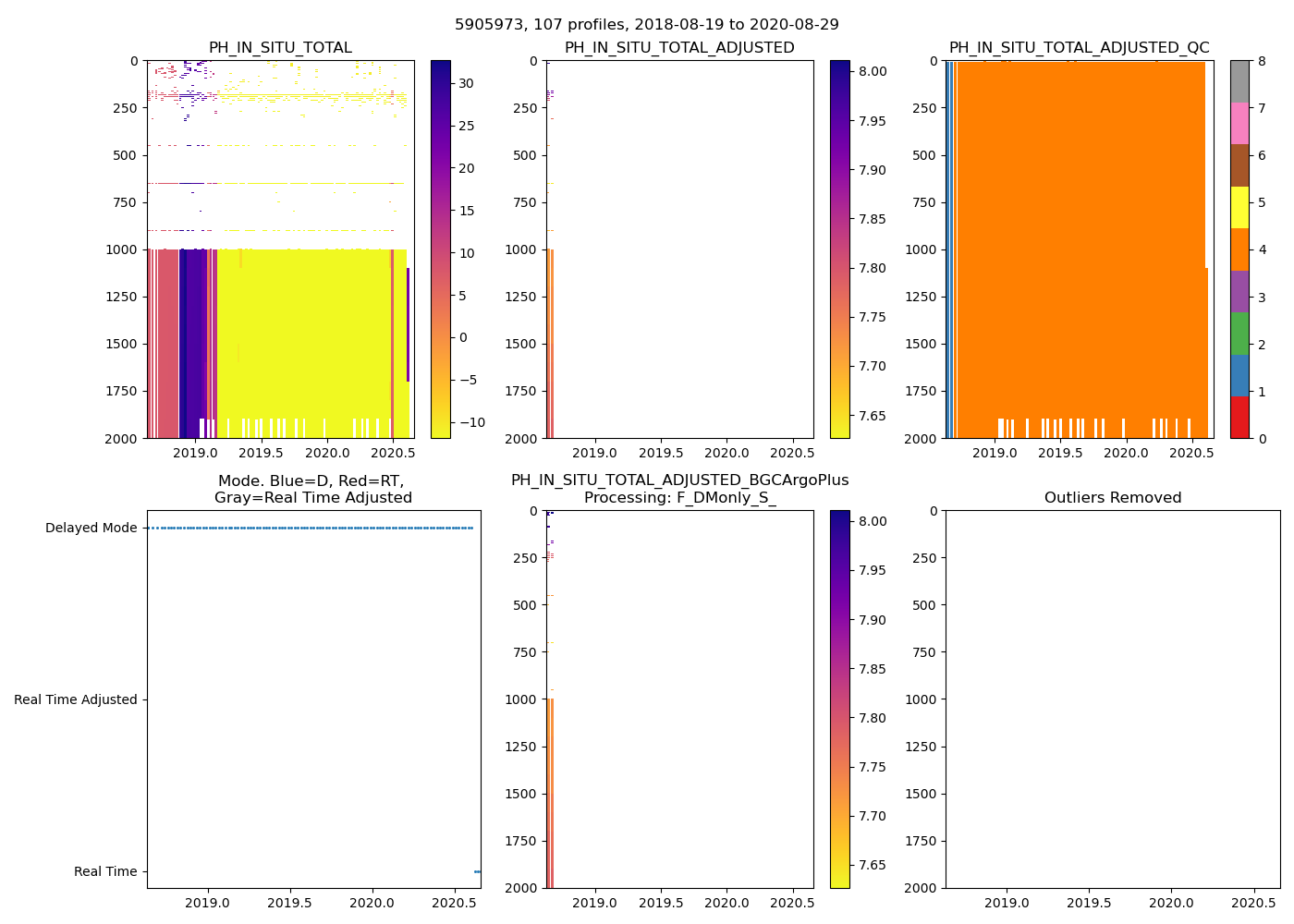This screenshot has width=1294, height=924.
Task: Click the bottom Real Time axis label
Action: [x=105, y=872]
